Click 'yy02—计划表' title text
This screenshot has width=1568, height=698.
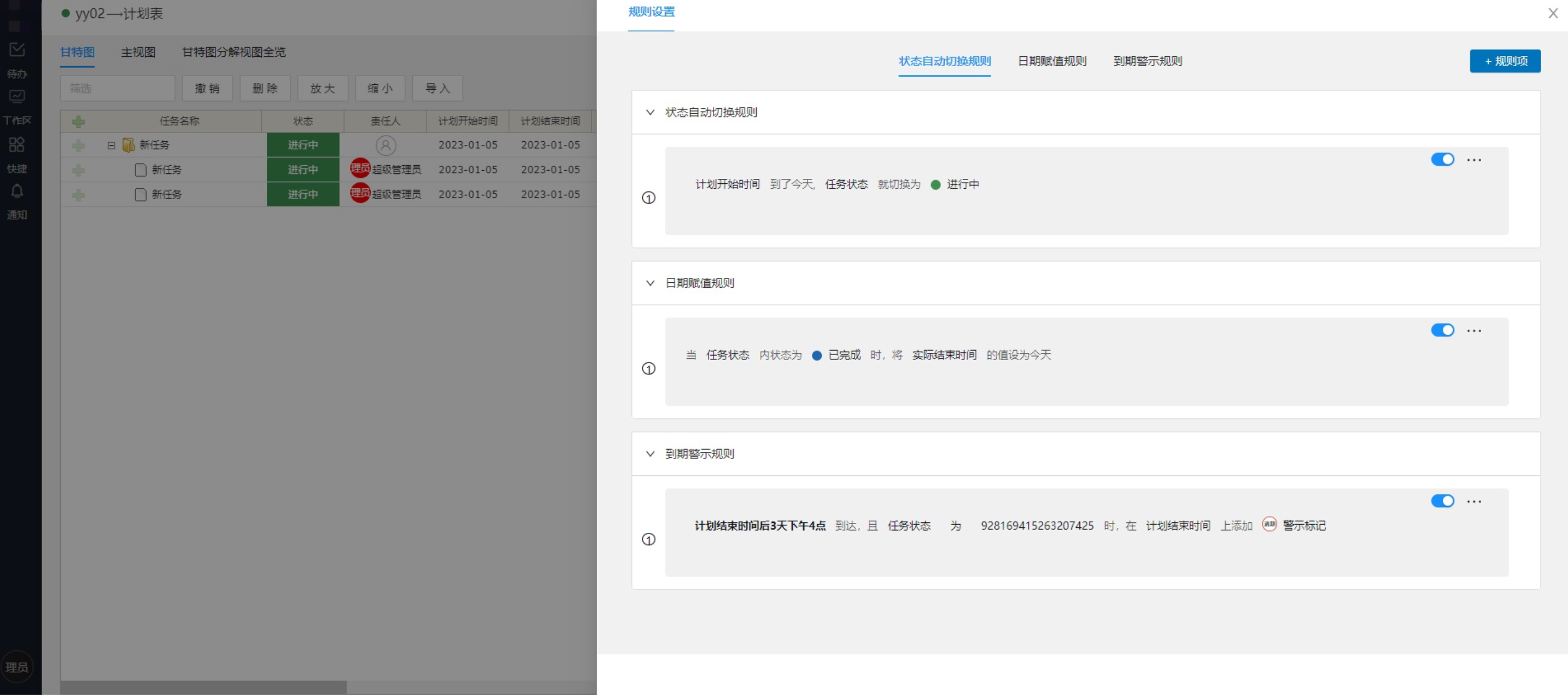point(119,13)
